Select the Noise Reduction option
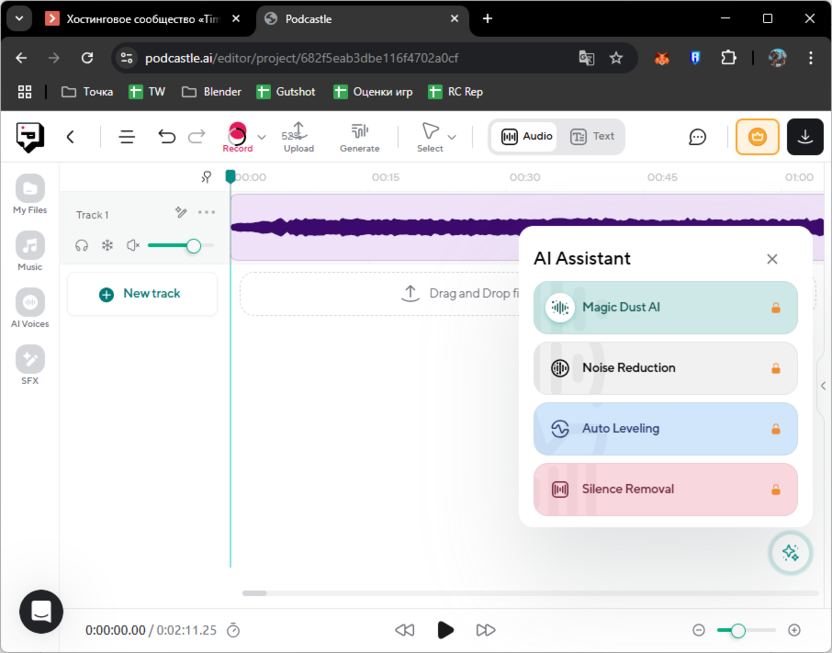832x653 pixels. click(665, 368)
